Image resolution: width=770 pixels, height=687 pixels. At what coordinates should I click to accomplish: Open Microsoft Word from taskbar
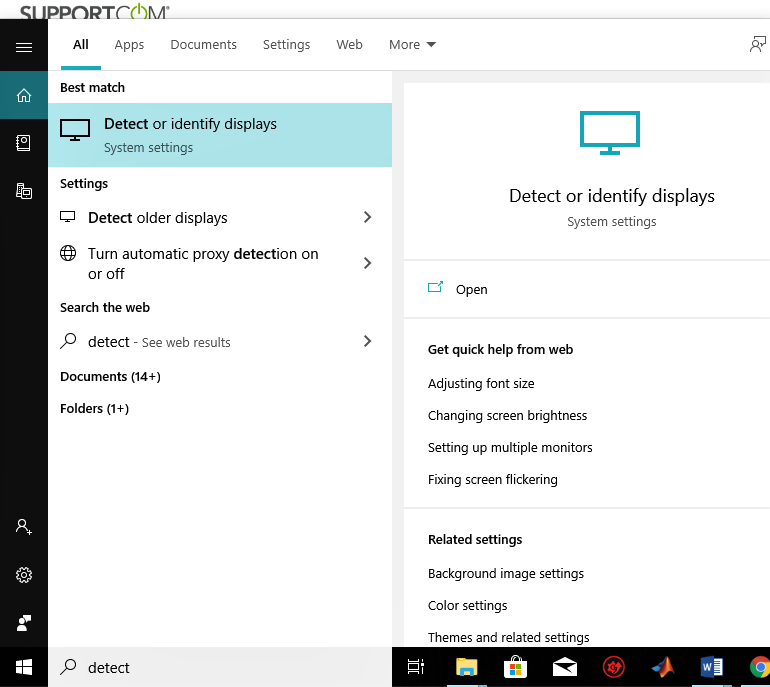[x=712, y=667]
